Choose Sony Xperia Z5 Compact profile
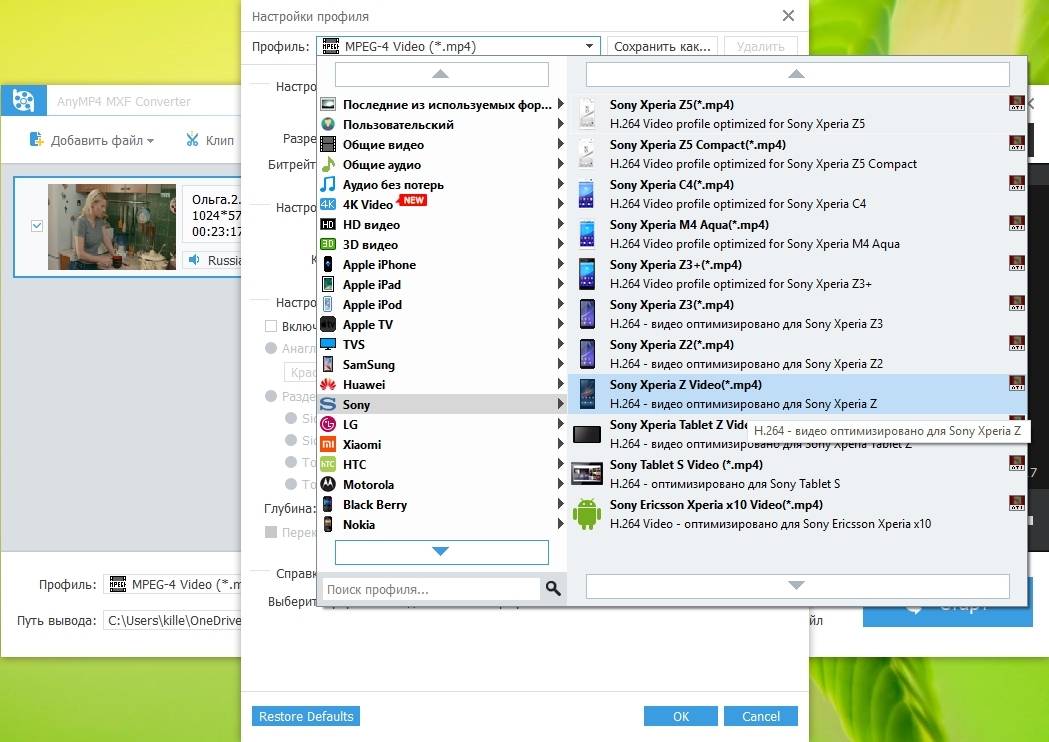 pyautogui.click(x=797, y=154)
